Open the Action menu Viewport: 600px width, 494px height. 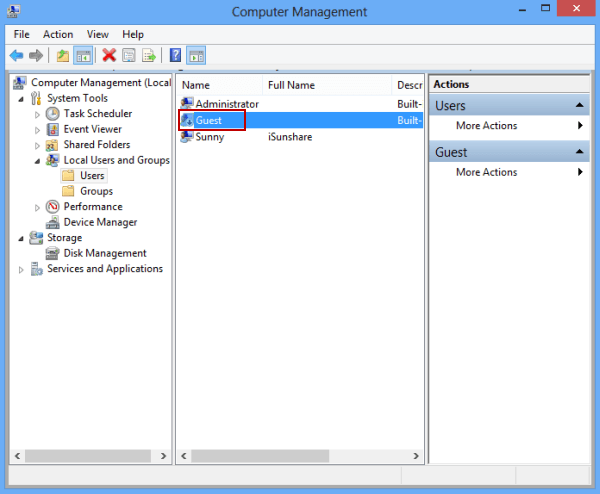(58, 34)
